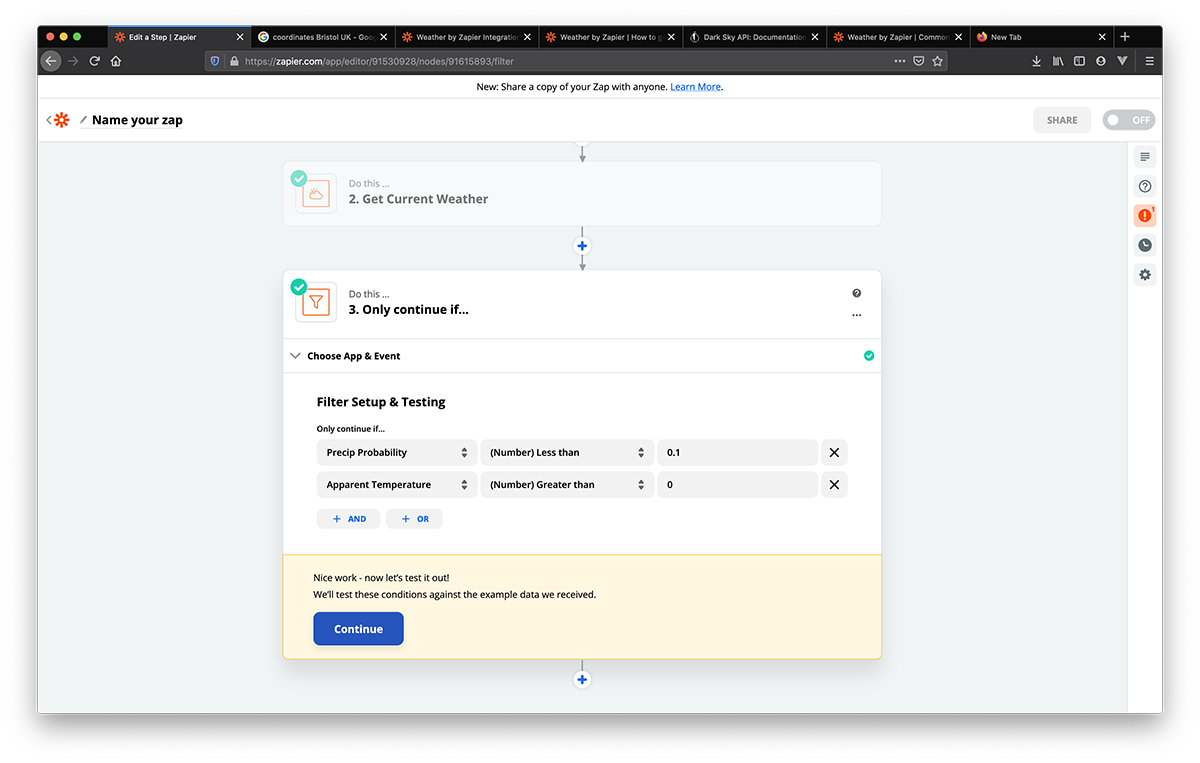Open step 2 Get Current Weather
The image size is (1200, 763).
coord(582,194)
